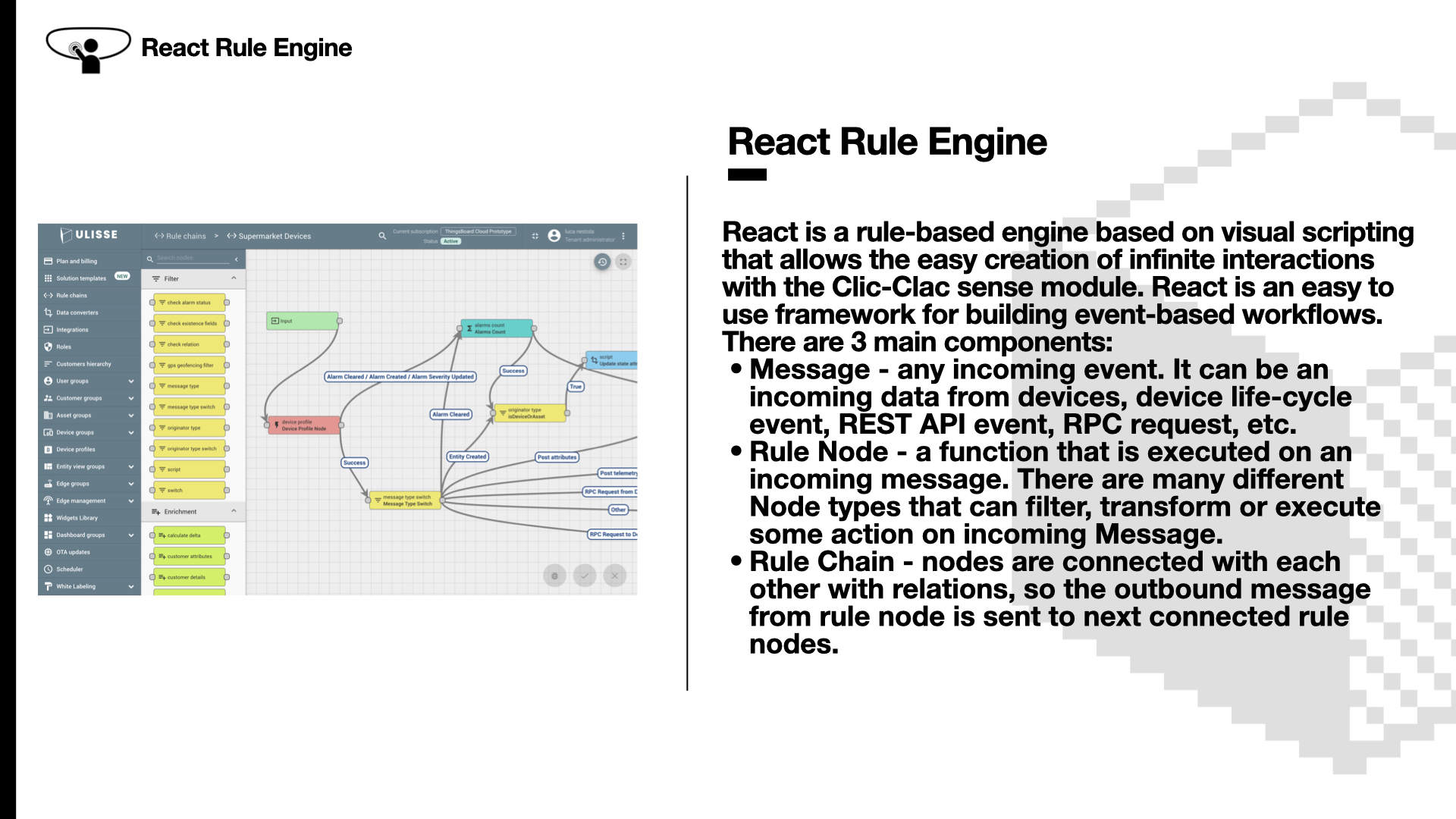
Task: Open the version history clock icon
Action: coord(602,262)
